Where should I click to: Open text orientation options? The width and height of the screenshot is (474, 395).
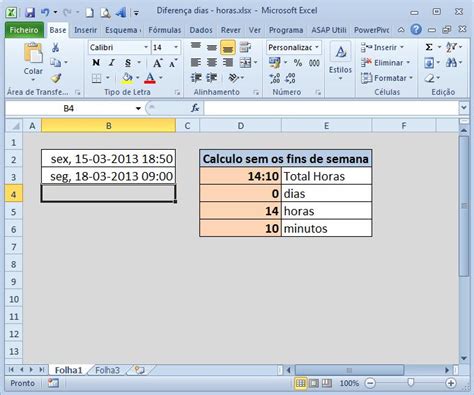[233, 78]
